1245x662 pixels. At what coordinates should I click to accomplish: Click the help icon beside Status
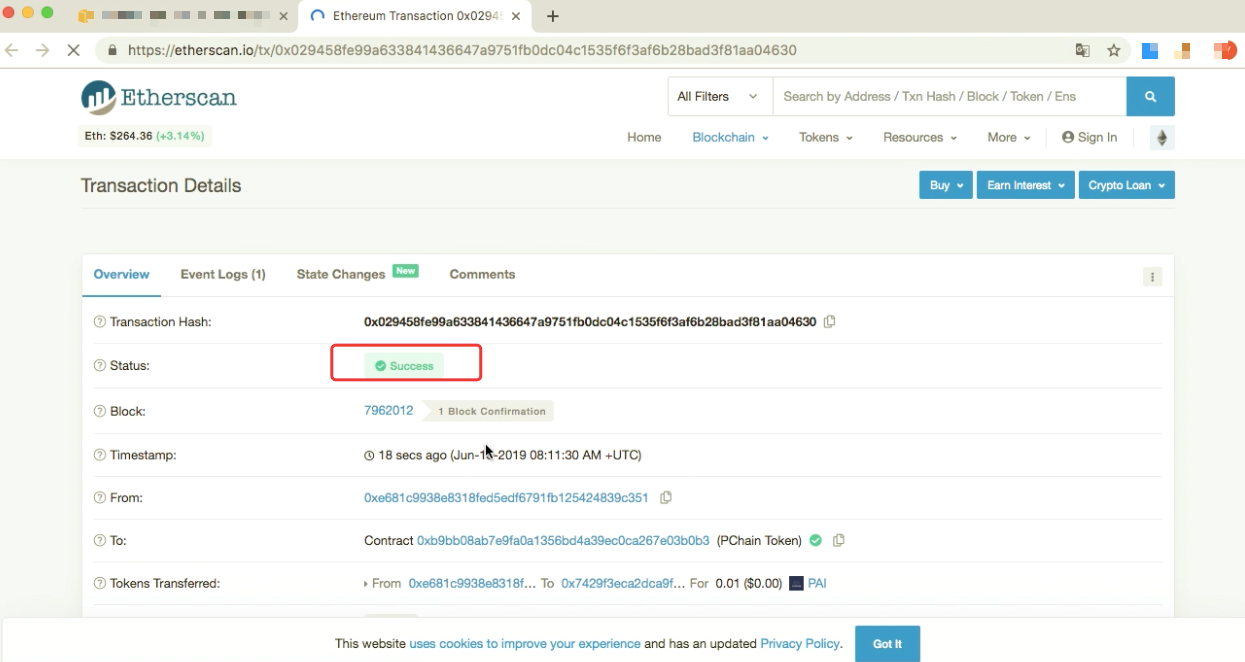[x=99, y=366]
